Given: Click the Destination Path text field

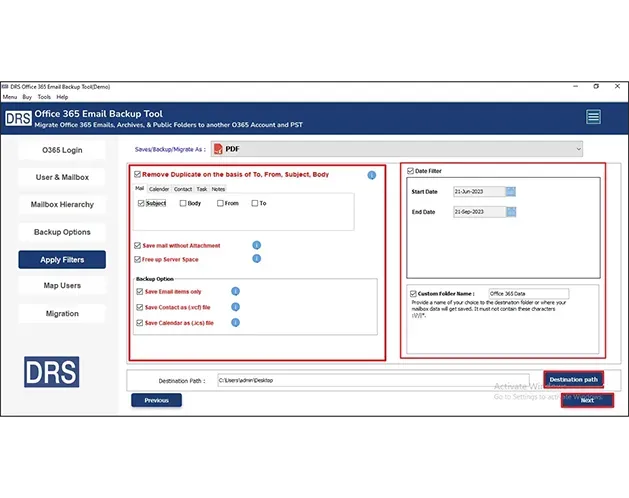Looking at the screenshot, I should (373, 380).
